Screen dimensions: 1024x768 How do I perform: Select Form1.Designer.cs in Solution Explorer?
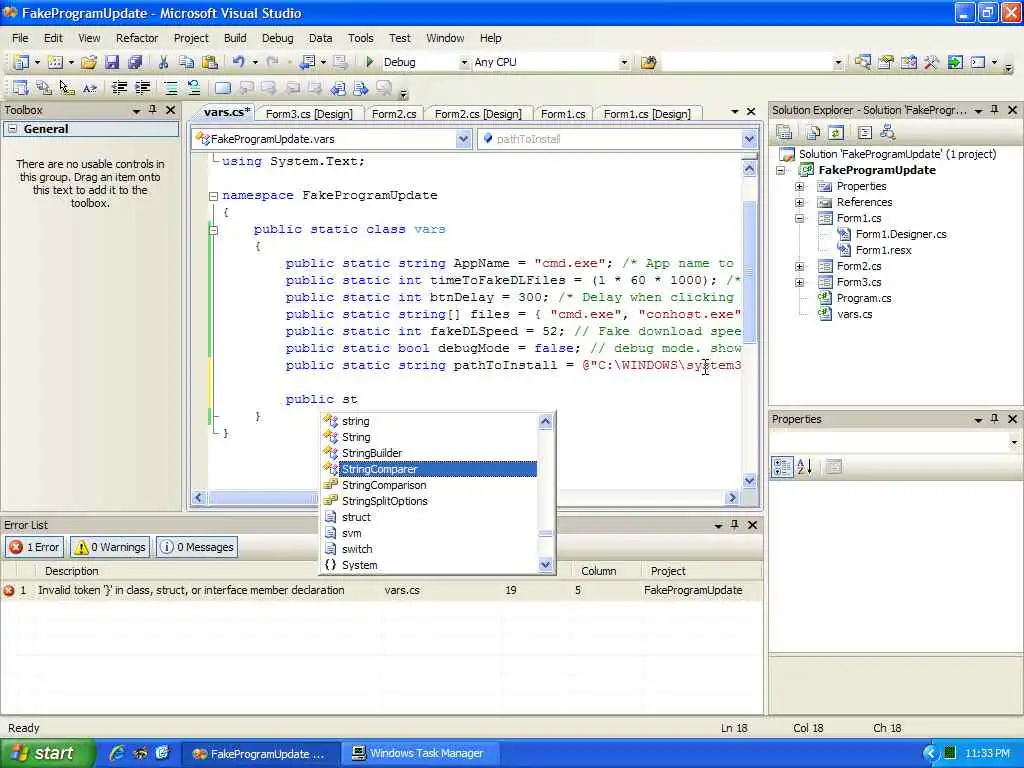pos(901,234)
